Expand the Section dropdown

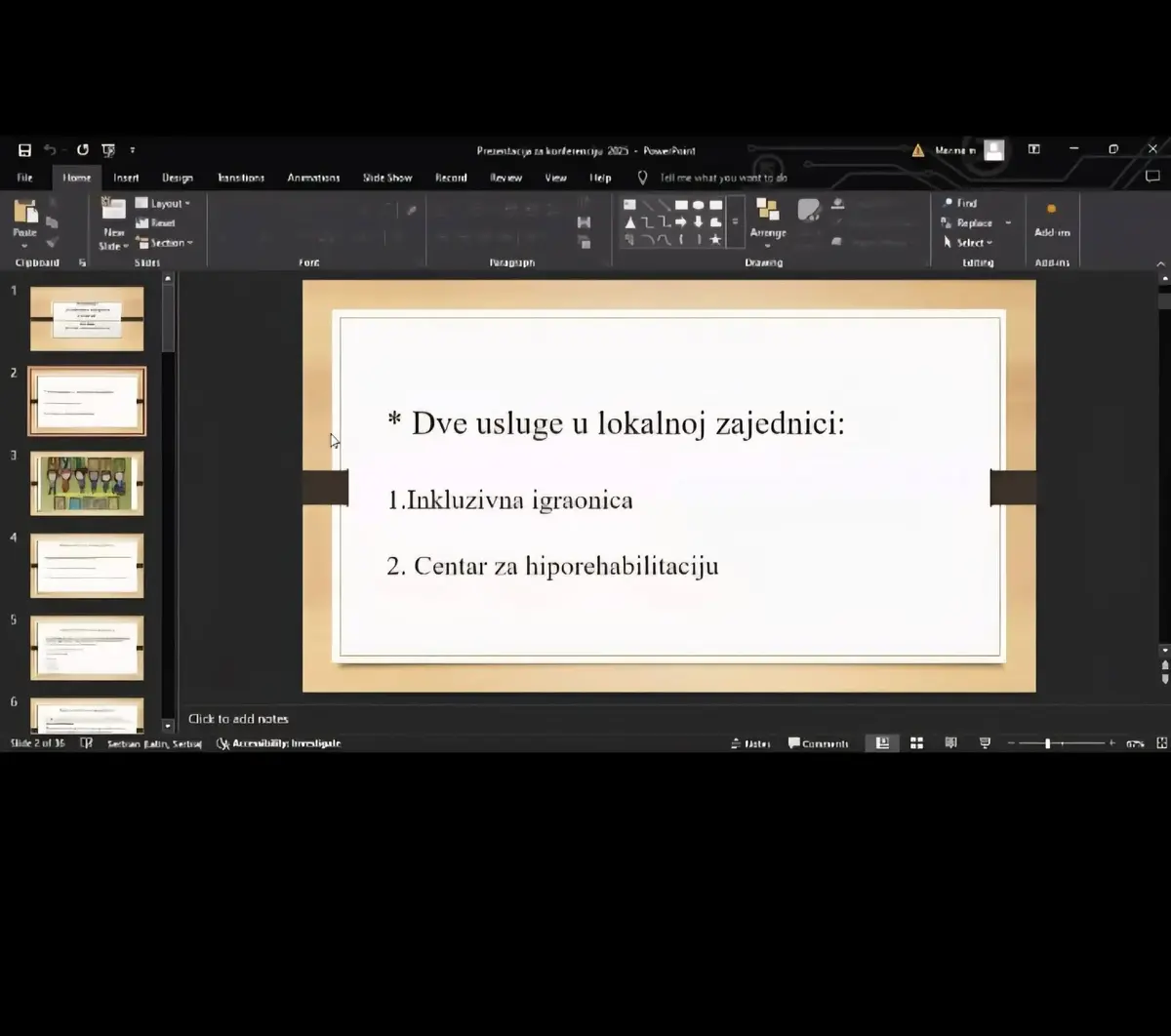pos(165,243)
